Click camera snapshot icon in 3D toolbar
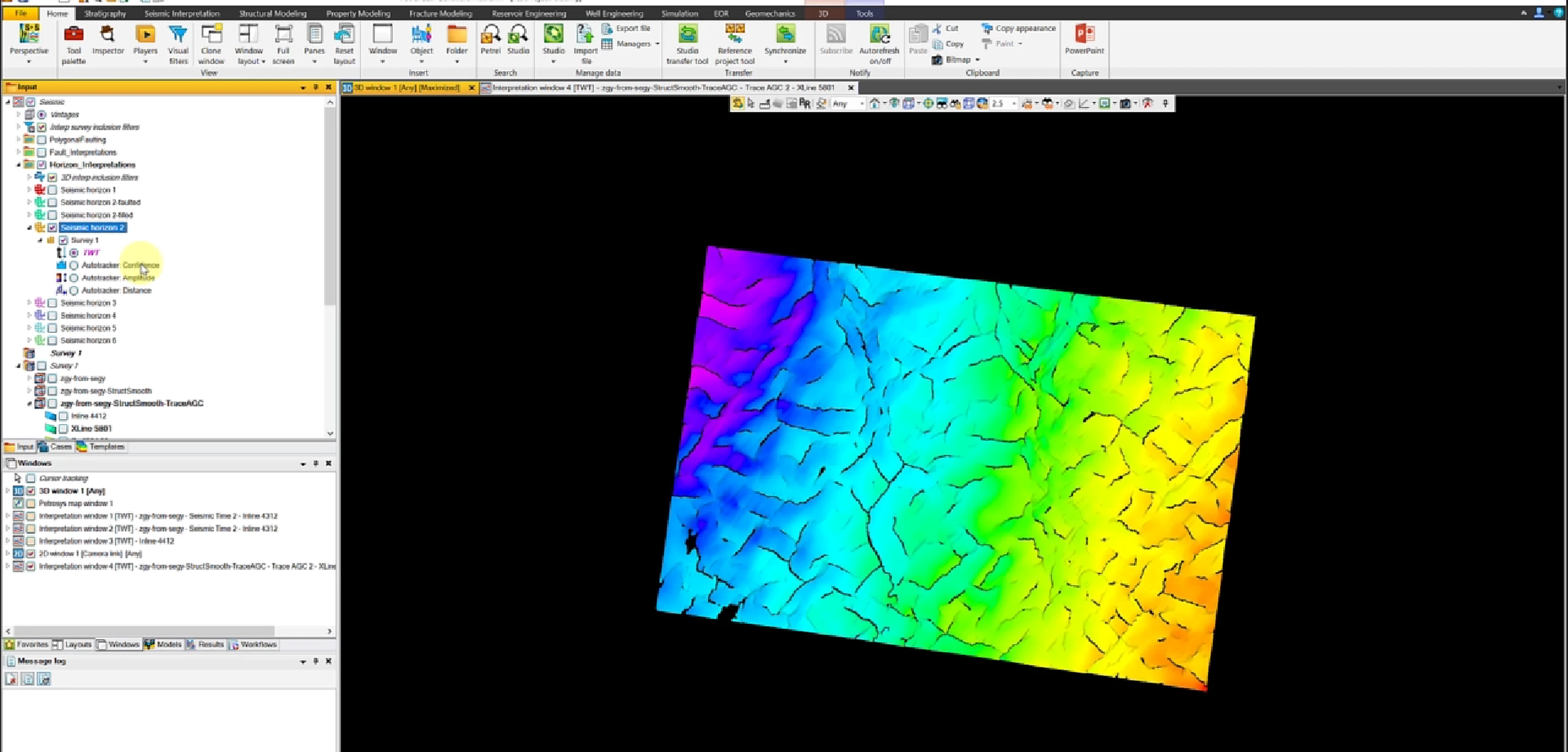This screenshot has width=1568, height=752. point(1125,104)
